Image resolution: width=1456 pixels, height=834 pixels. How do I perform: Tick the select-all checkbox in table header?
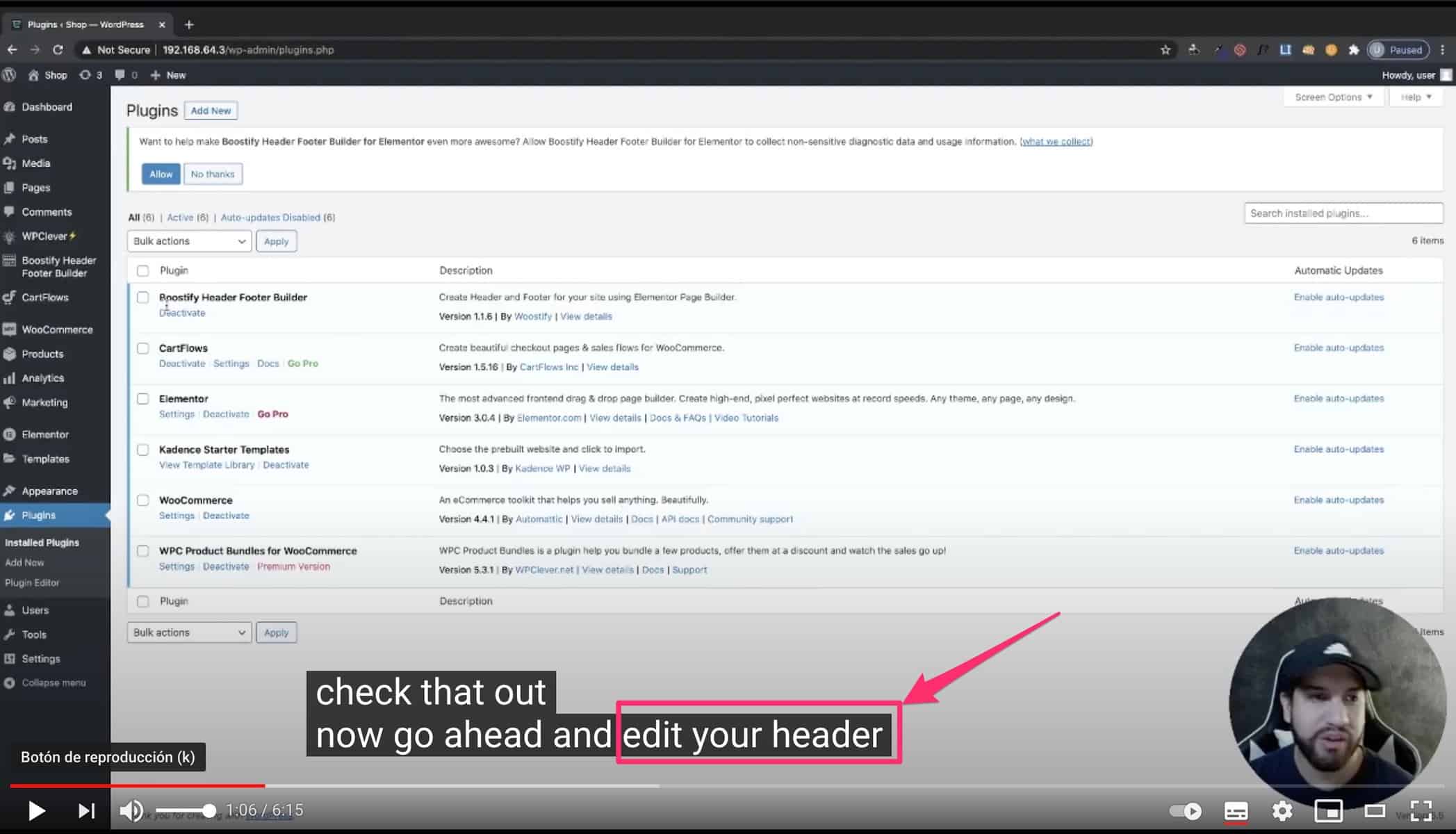(142, 270)
